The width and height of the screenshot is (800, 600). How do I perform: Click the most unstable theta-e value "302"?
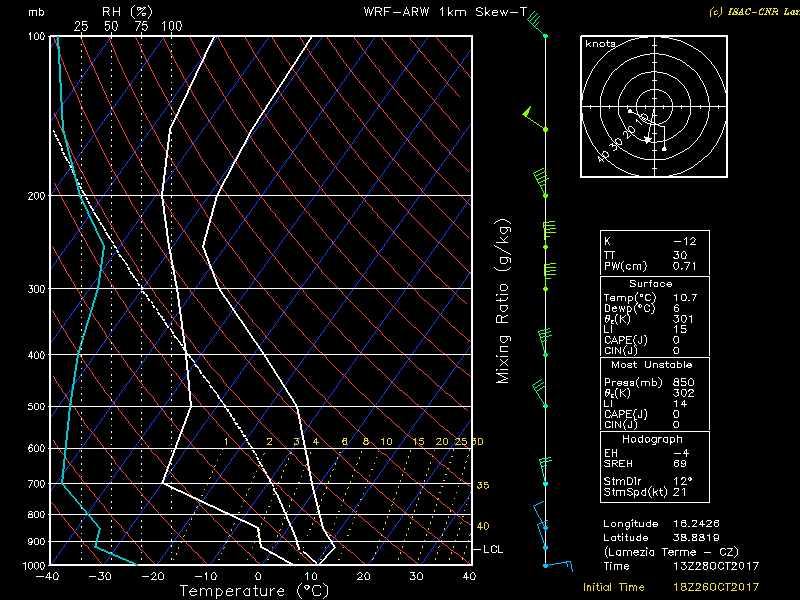coord(684,393)
